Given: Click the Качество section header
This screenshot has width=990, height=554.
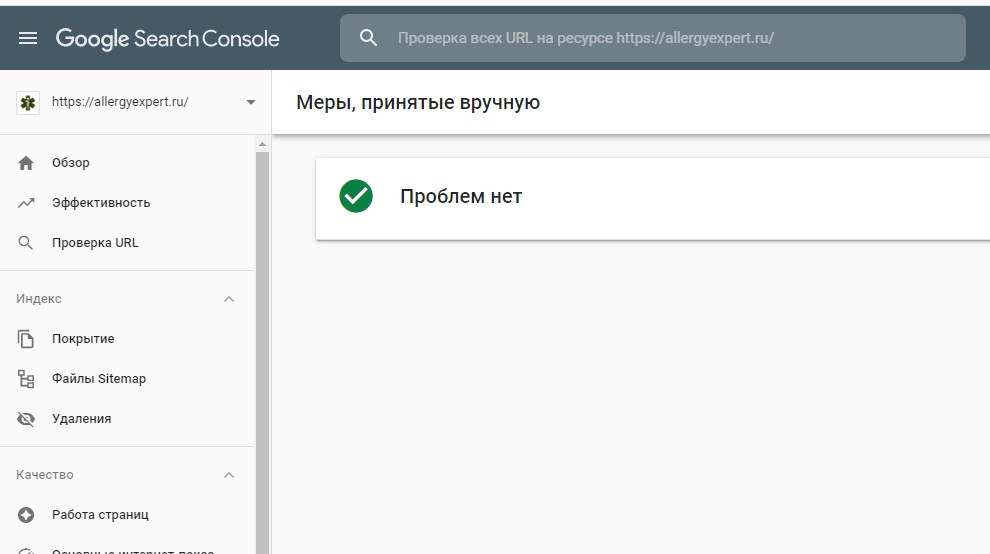Looking at the screenshot, I should (x=45, y=475).
